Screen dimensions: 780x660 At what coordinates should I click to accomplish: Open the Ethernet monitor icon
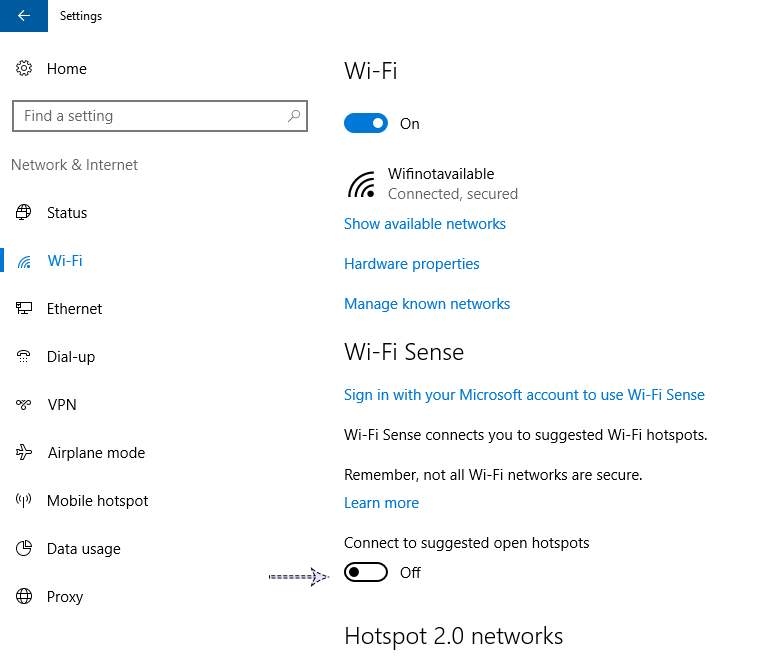[24, 309]
